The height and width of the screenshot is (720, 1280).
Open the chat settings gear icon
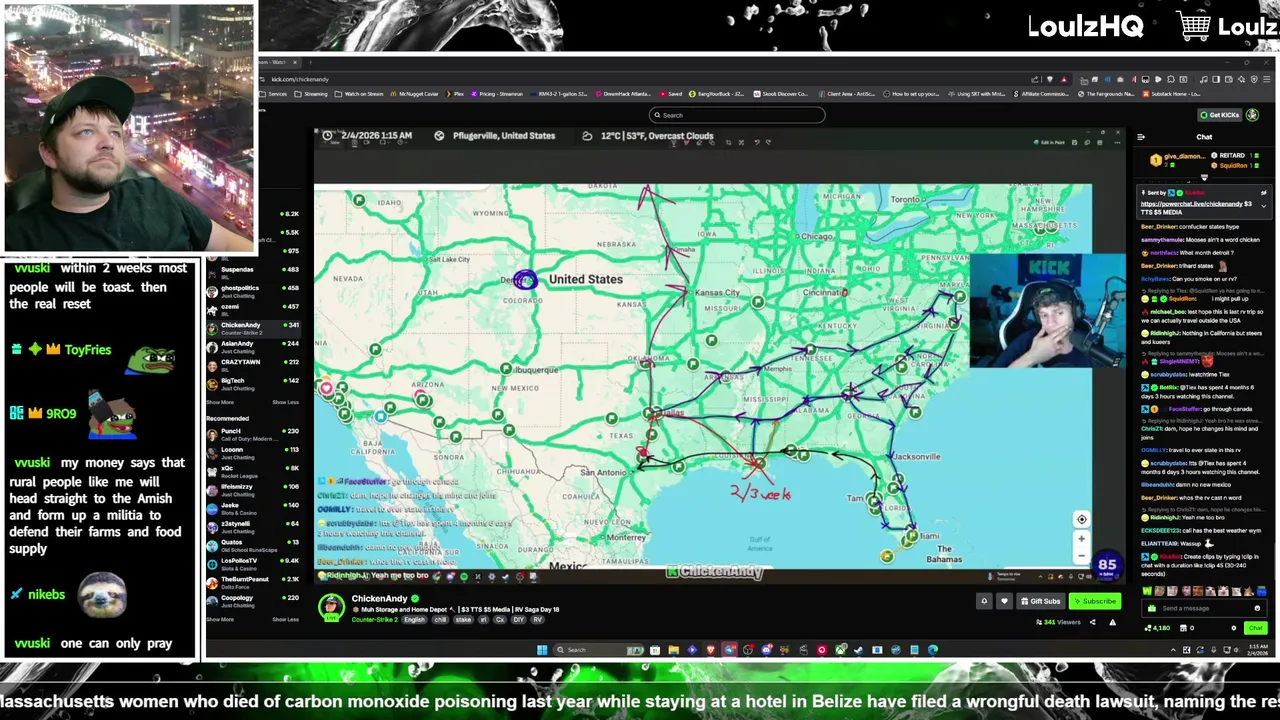(1233, 628)
